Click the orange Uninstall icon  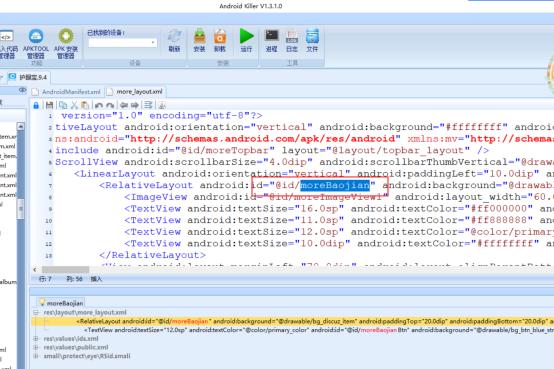pos(220,40)
